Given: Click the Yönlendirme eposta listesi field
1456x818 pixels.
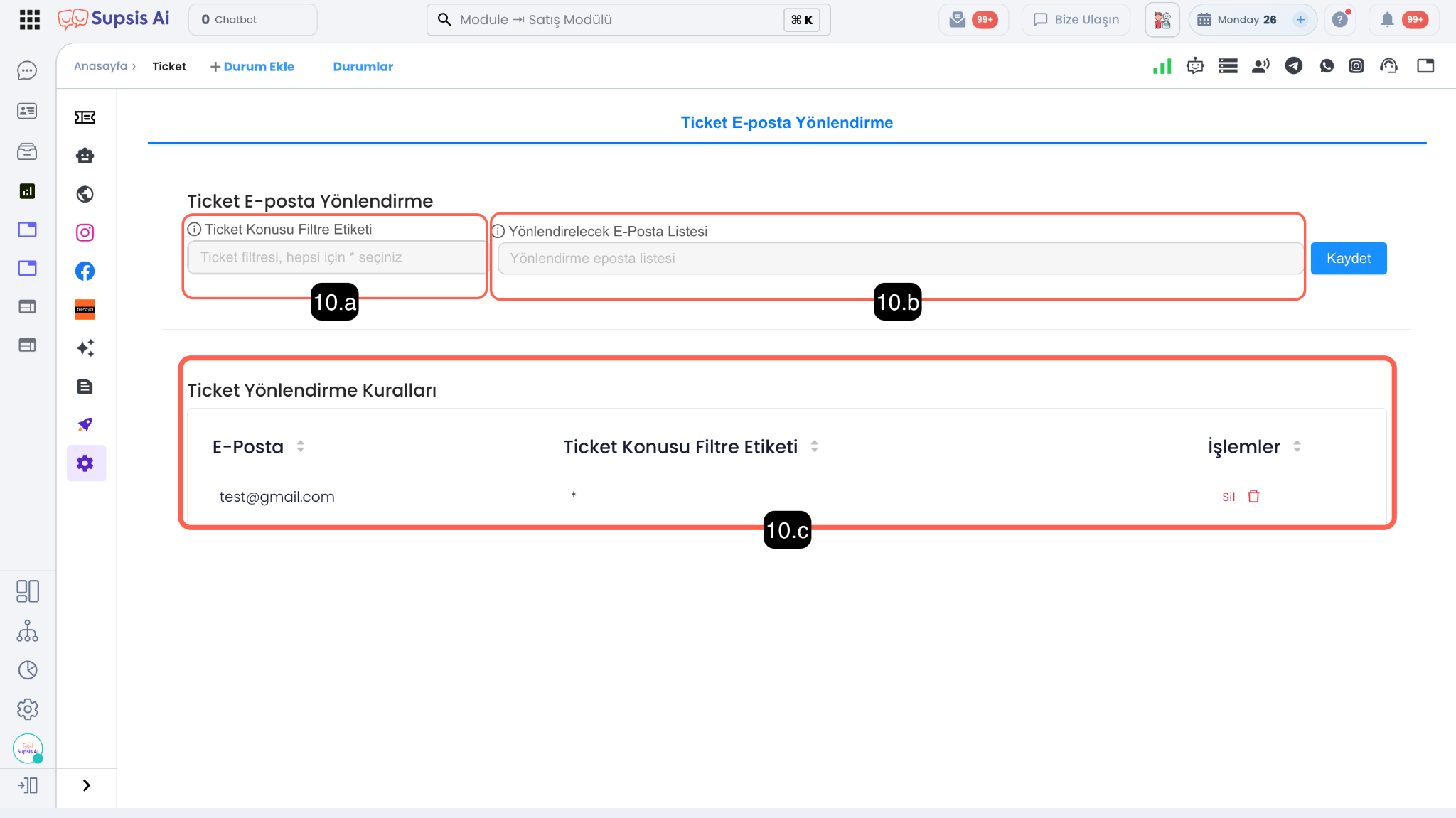Looking at the screenshot, I should click(x=899, y=259).
